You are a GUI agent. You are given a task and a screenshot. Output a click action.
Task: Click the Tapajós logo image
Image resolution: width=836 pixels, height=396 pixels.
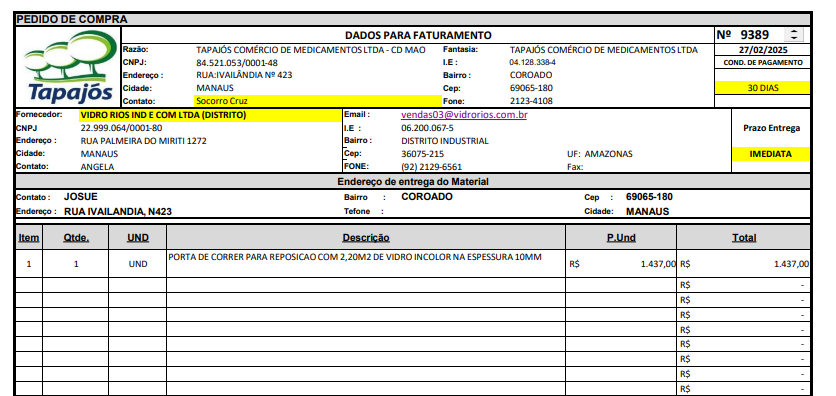pos(69,67)
